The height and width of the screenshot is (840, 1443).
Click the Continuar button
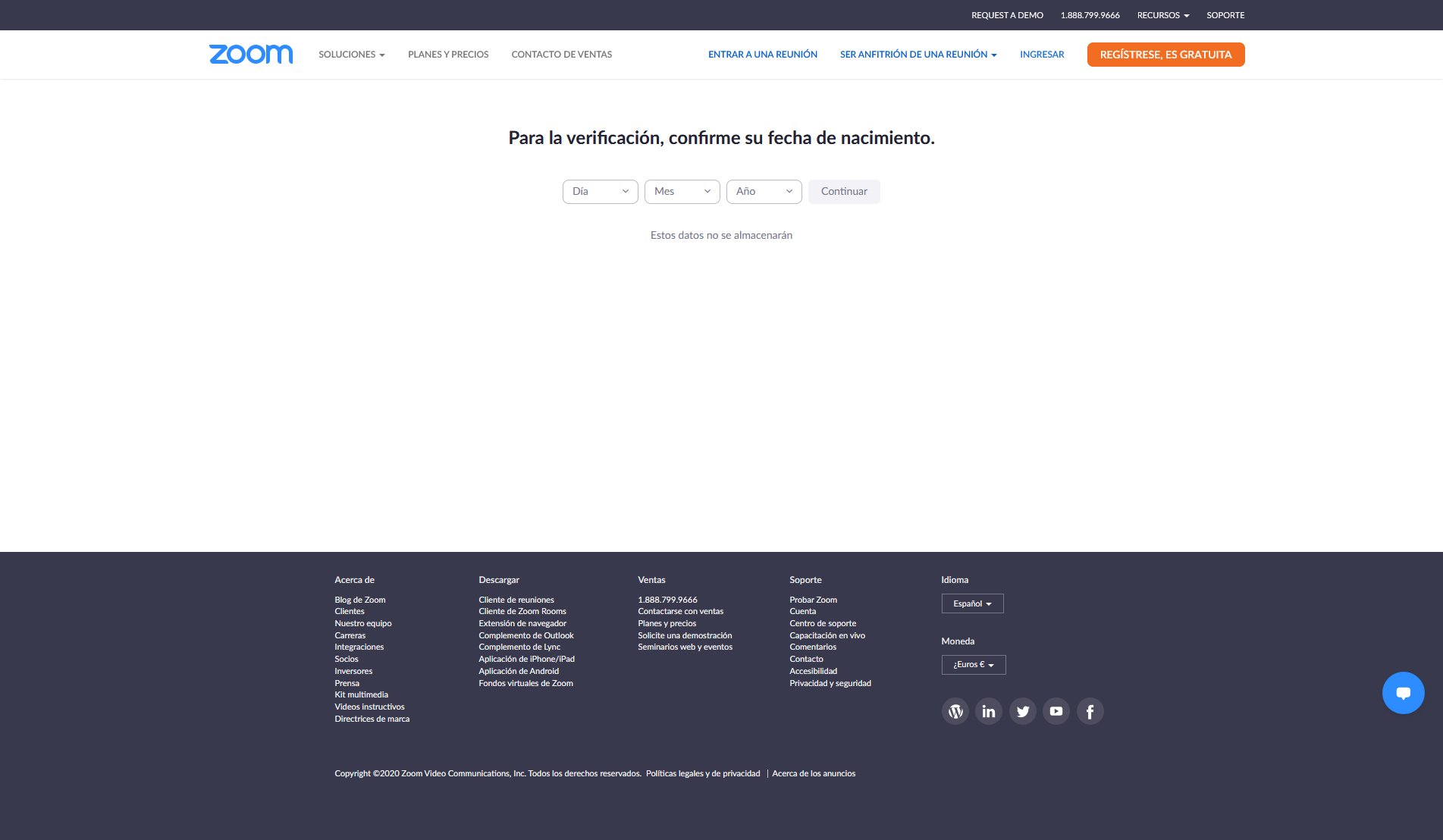click(x=844, y=192)
